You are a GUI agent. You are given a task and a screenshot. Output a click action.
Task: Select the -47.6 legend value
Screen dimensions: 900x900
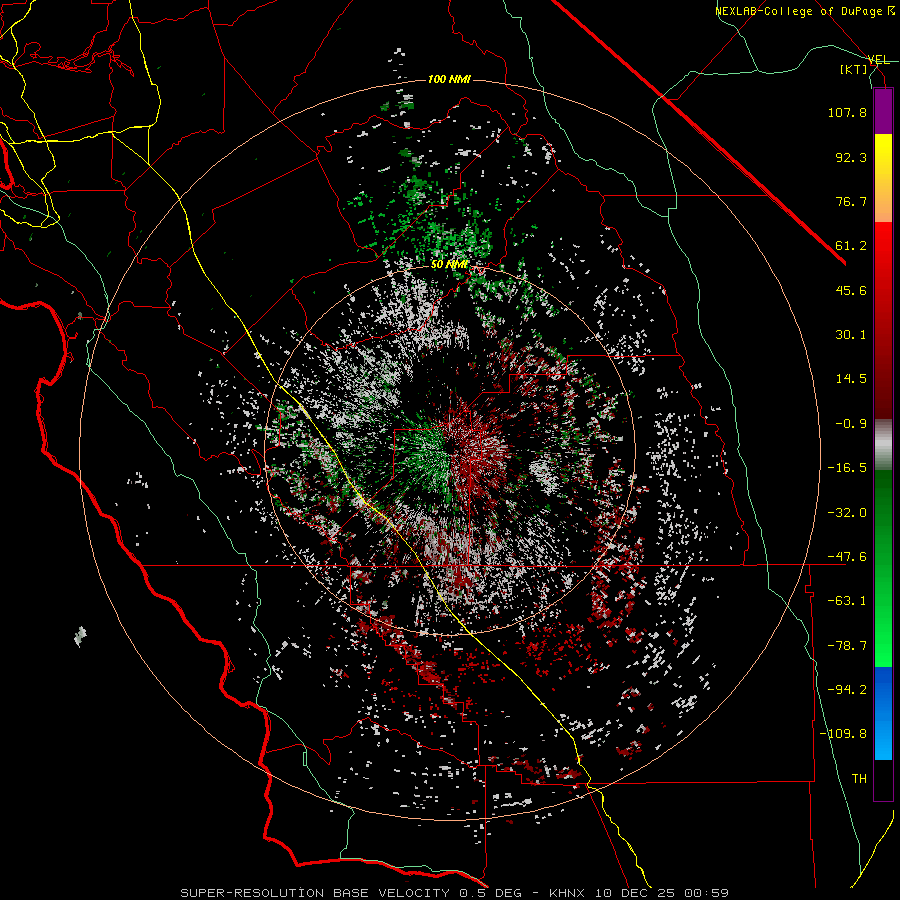pos(847,557)
